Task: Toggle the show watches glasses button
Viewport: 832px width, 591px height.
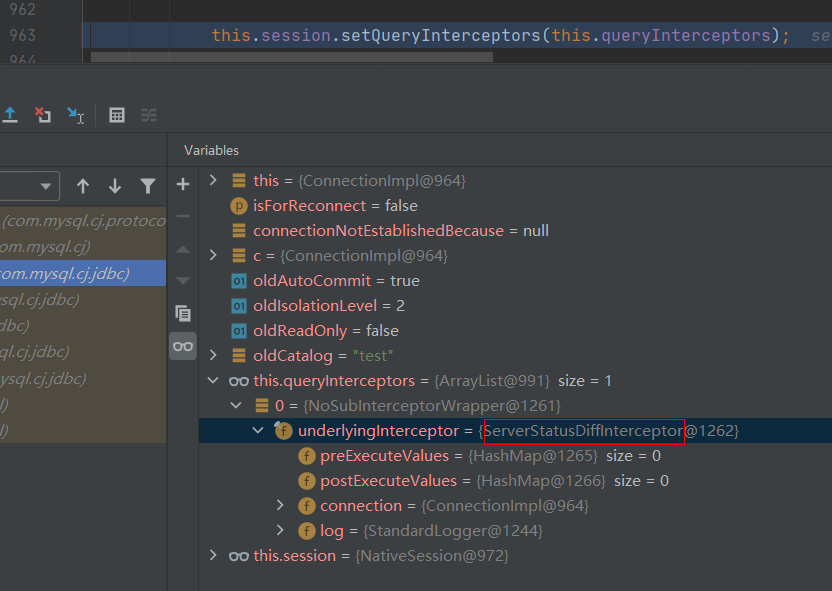Action: [182, 346]
